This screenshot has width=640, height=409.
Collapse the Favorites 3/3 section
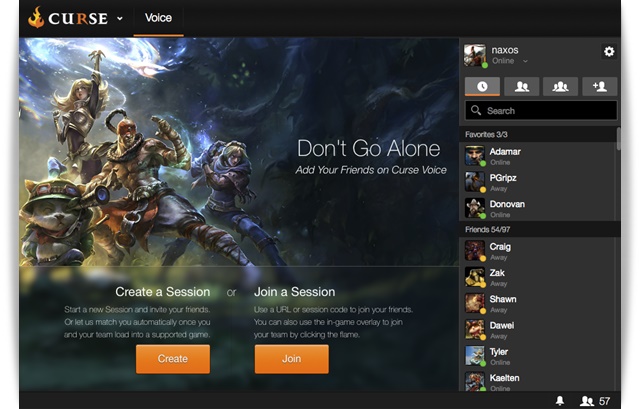(x=538, y=134)
